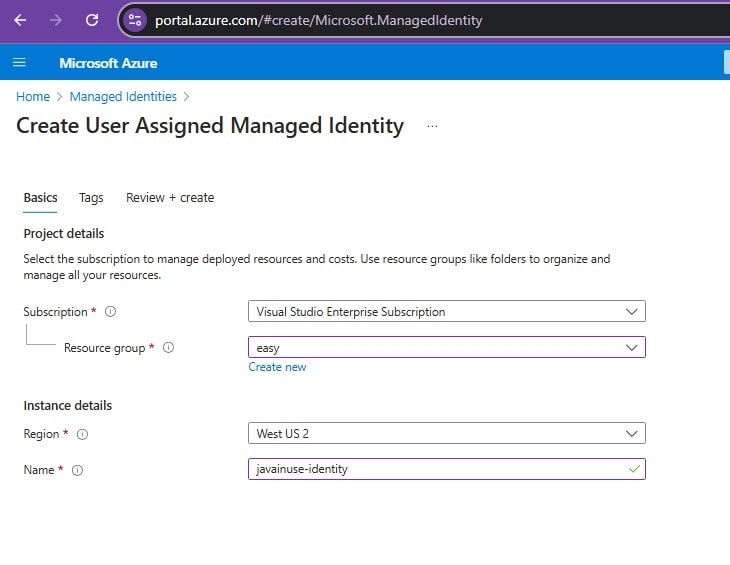Go back with the browser back arrow

click(x=20, y=20)
